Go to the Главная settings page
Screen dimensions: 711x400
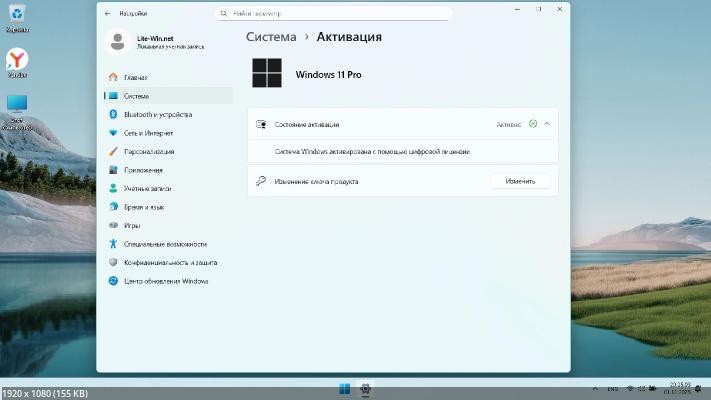[x=135, y=77]
